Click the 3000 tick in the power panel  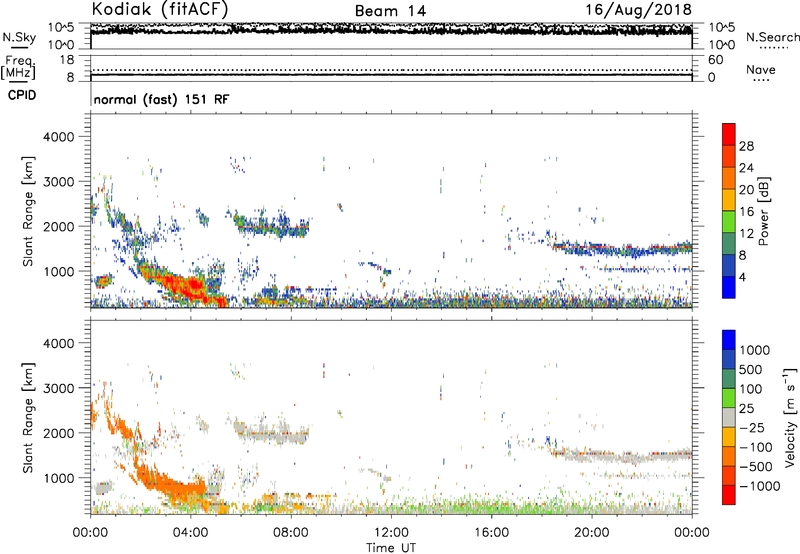click(x=58, y=182)
